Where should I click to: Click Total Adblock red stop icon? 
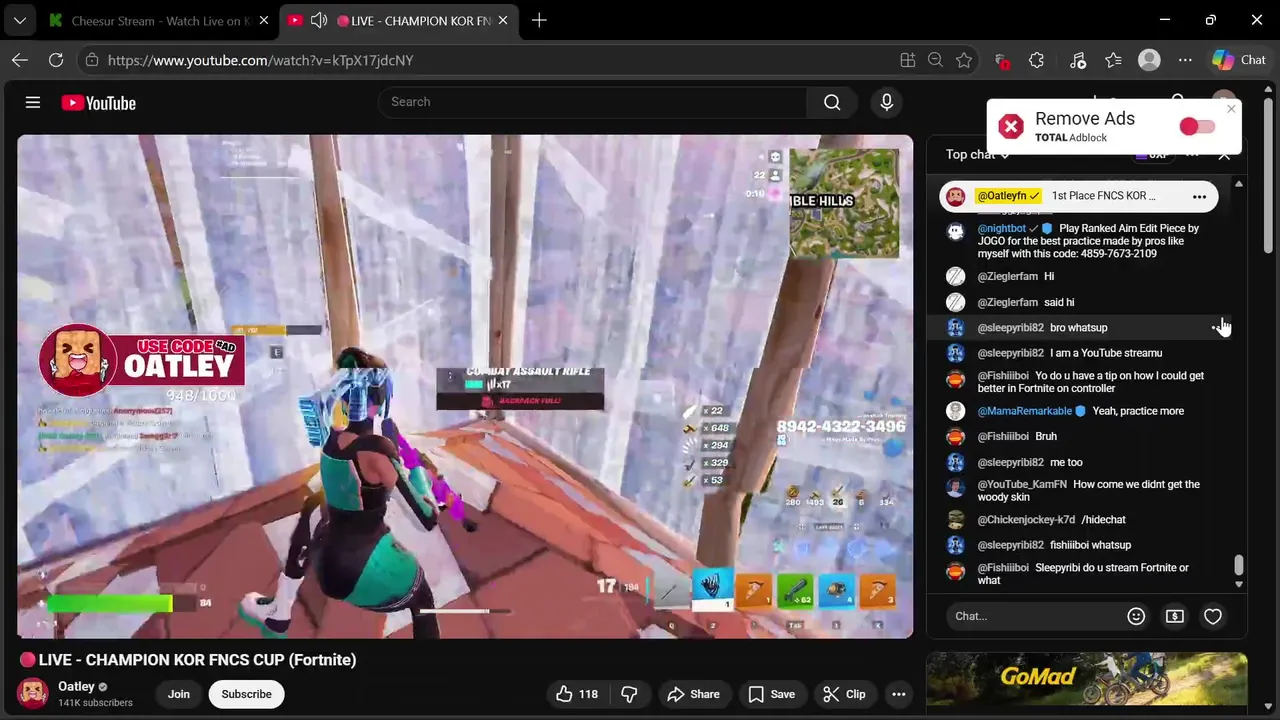1011,126
